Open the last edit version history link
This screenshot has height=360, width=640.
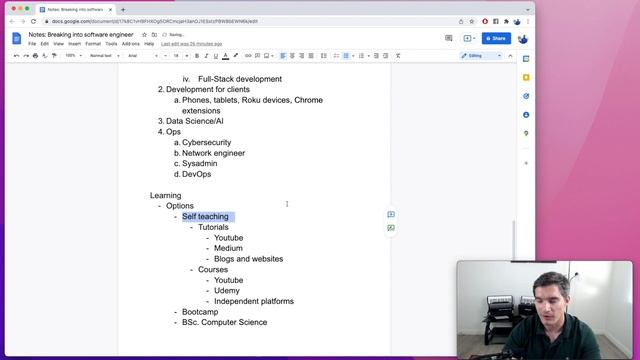pos(191,44)
